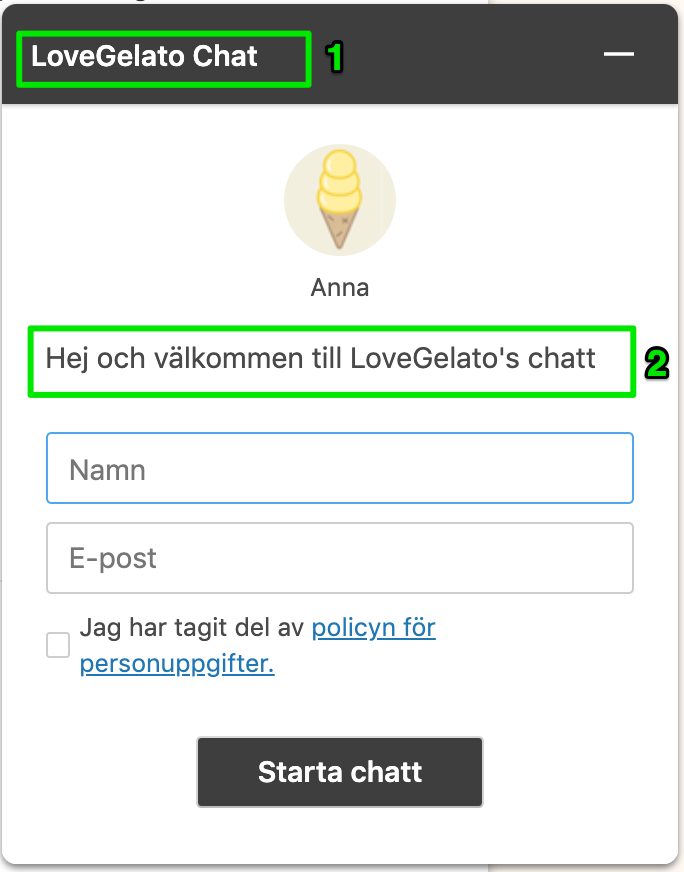Click the word "Chat" in the header

tap(225, 57)
